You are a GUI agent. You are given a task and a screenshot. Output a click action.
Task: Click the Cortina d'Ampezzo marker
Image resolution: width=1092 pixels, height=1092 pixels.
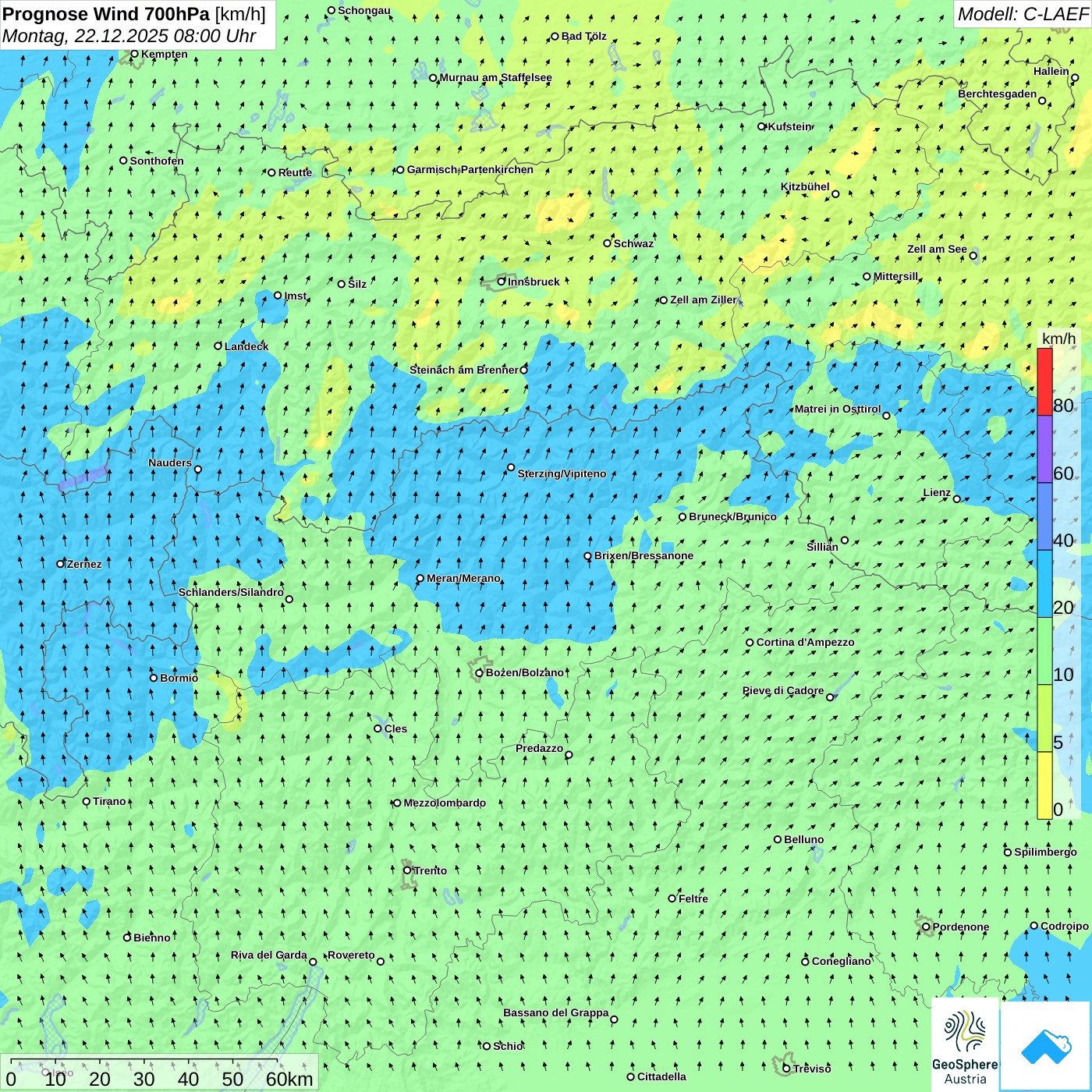coord(750,643)
